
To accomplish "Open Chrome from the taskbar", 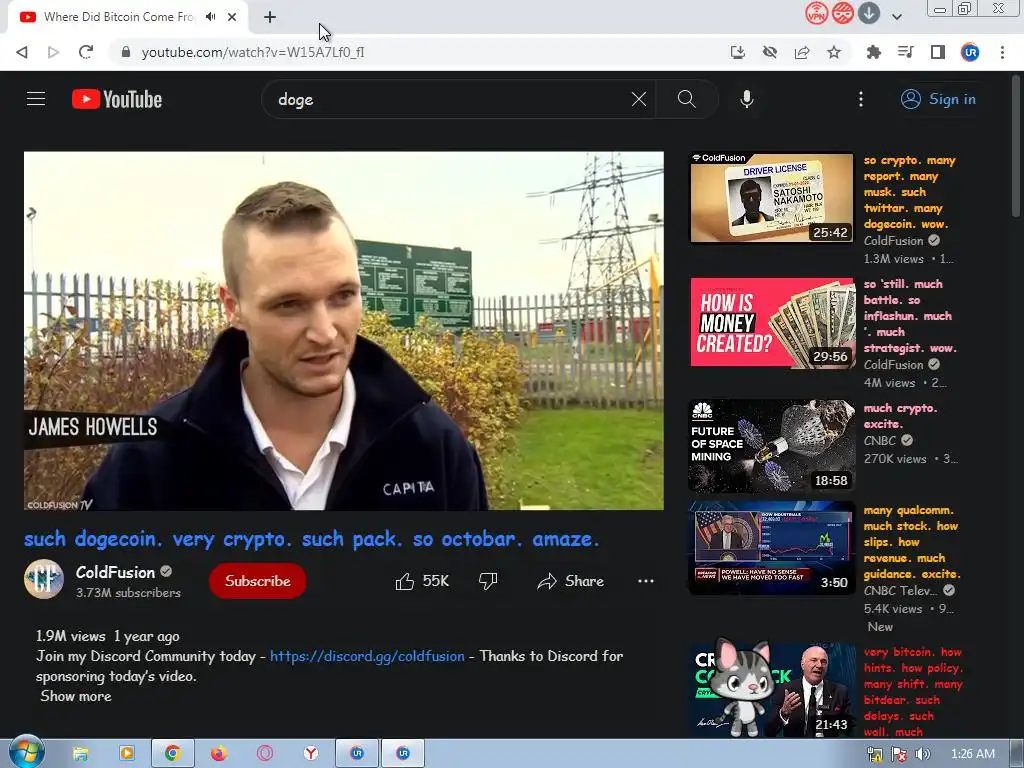I will (x=172, y=754).
